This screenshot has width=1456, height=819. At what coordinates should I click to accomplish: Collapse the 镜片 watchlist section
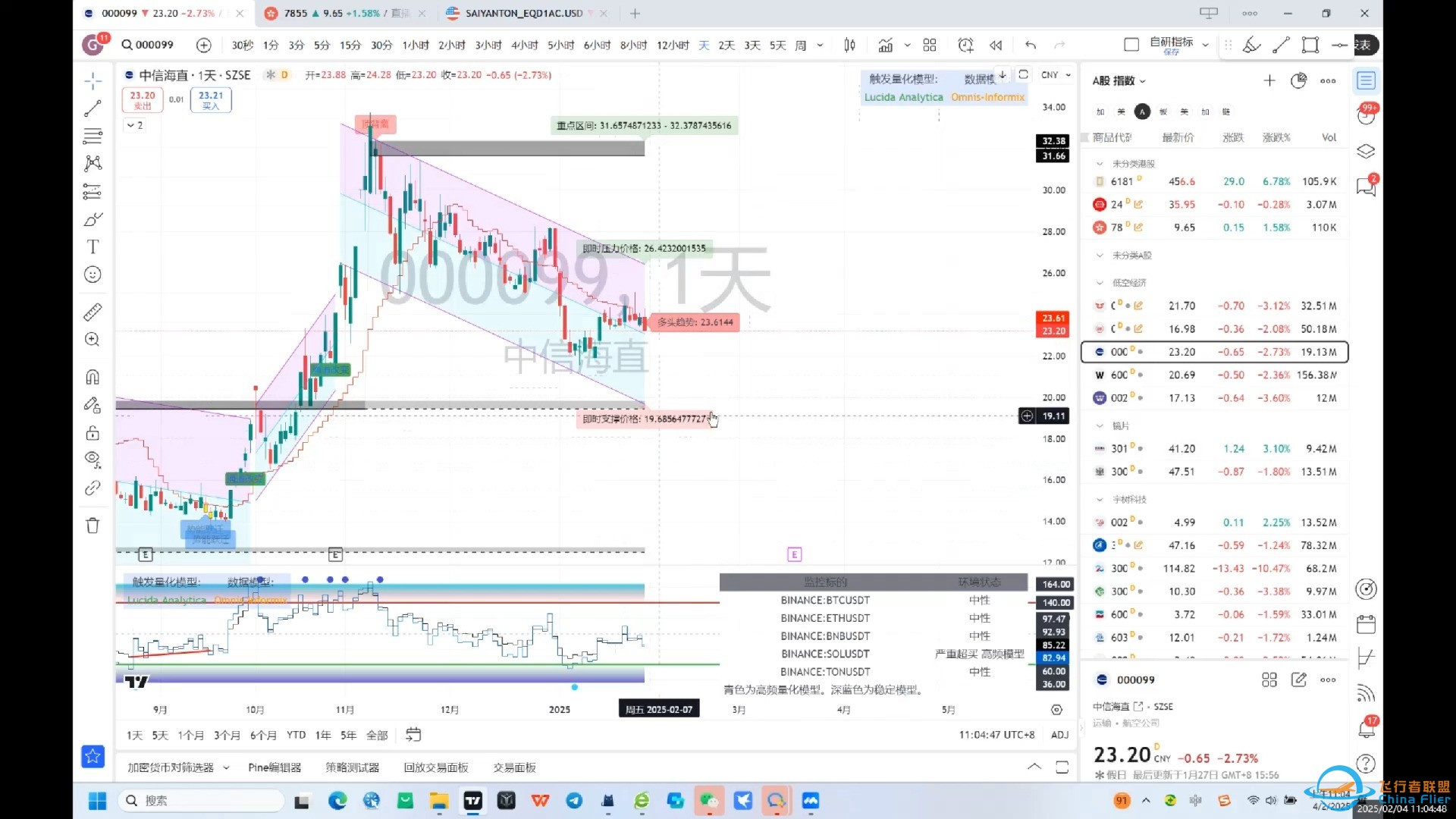click(1100, 426)
